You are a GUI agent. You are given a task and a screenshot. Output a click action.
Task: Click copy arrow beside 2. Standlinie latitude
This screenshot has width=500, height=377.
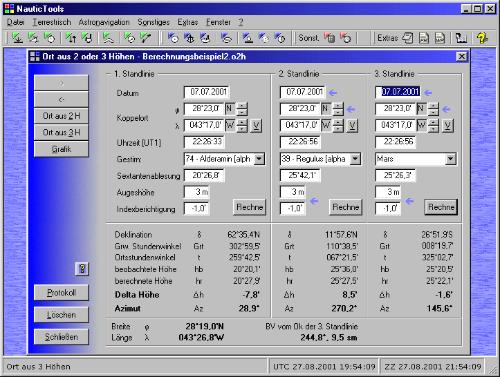351,109
